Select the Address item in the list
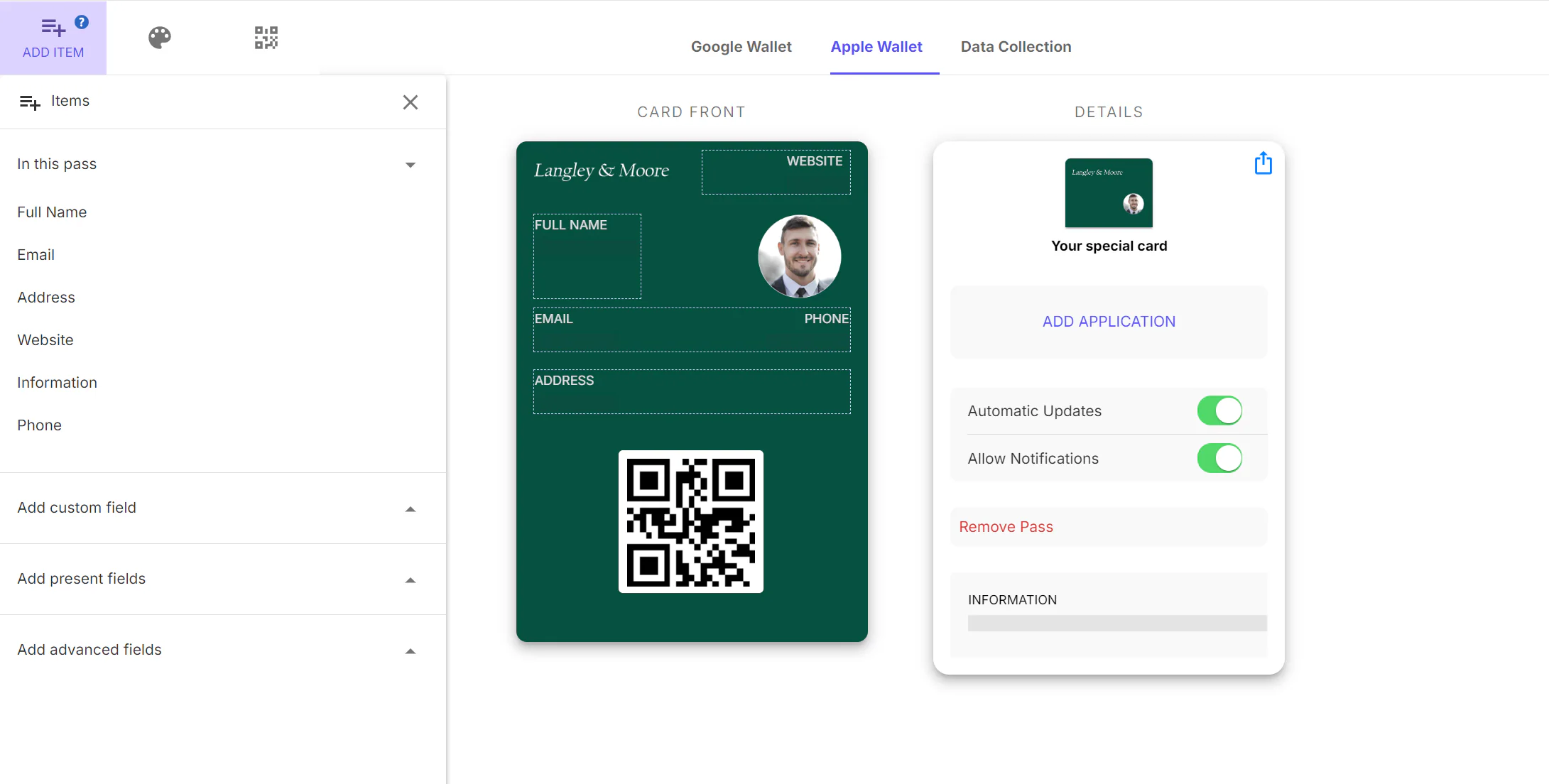The width and height of the screenshot is (1549, 784). coord(45,298)
